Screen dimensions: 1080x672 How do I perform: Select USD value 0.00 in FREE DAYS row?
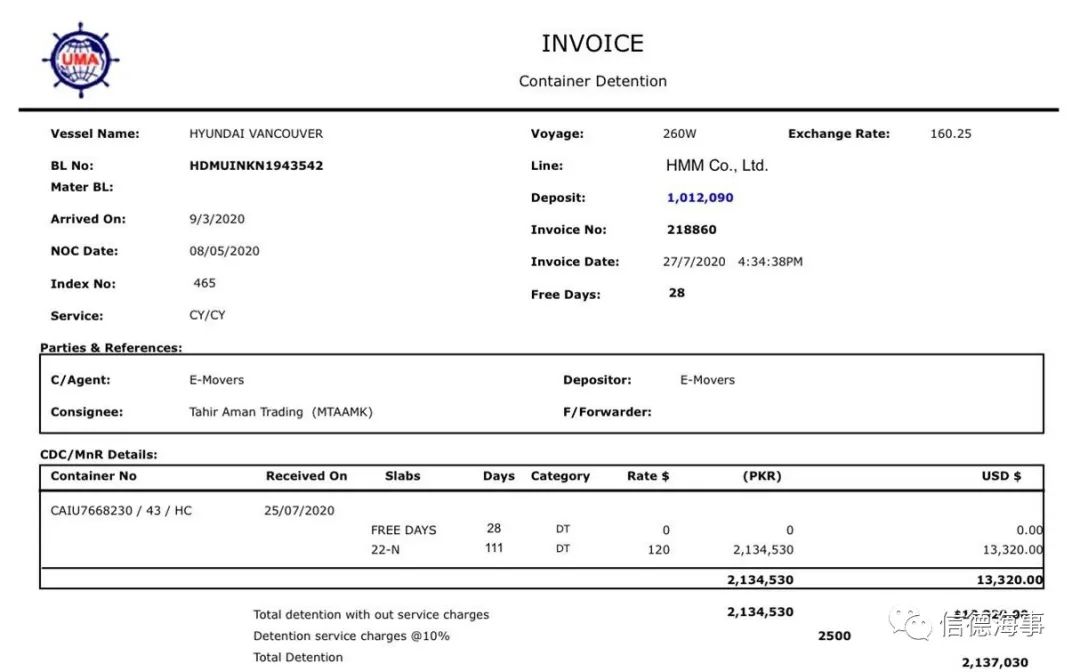(1030, 530)
